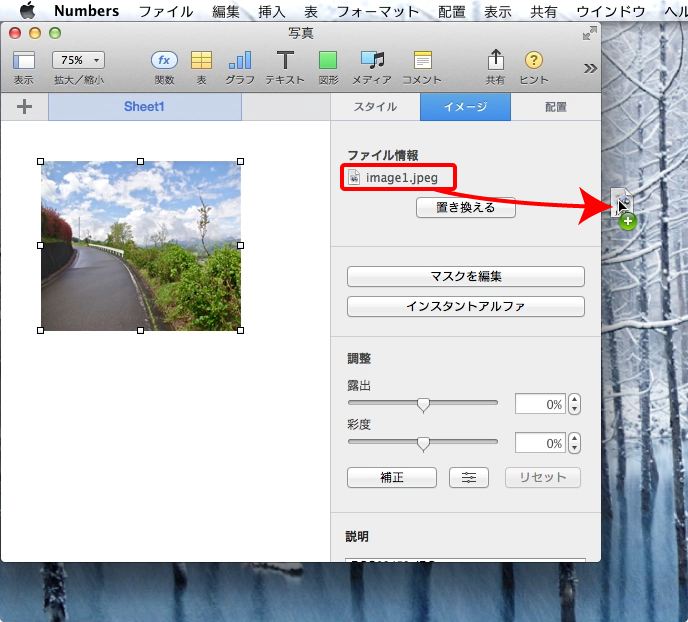Screen dimensions: 688x622
Task: Switch to the 配置 inspector tab
Action: click(555, 107)
